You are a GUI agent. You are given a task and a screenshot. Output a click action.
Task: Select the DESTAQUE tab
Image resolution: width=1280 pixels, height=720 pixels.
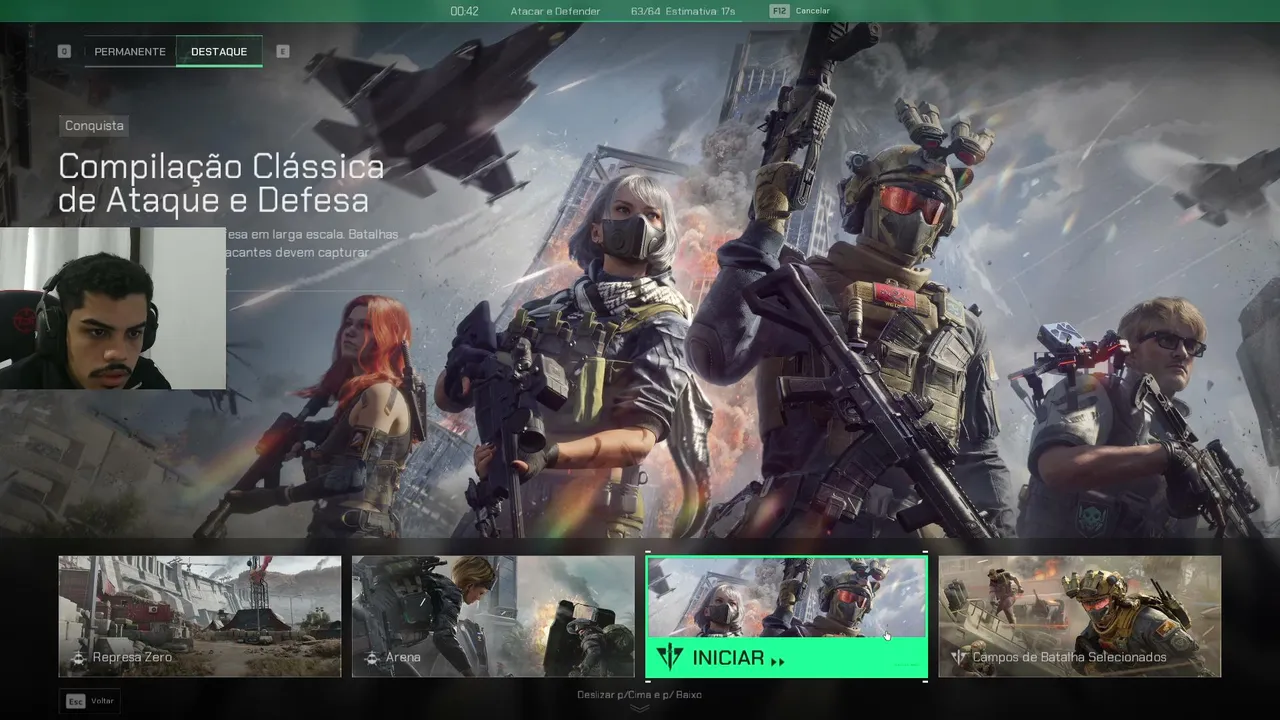(219, 52)
